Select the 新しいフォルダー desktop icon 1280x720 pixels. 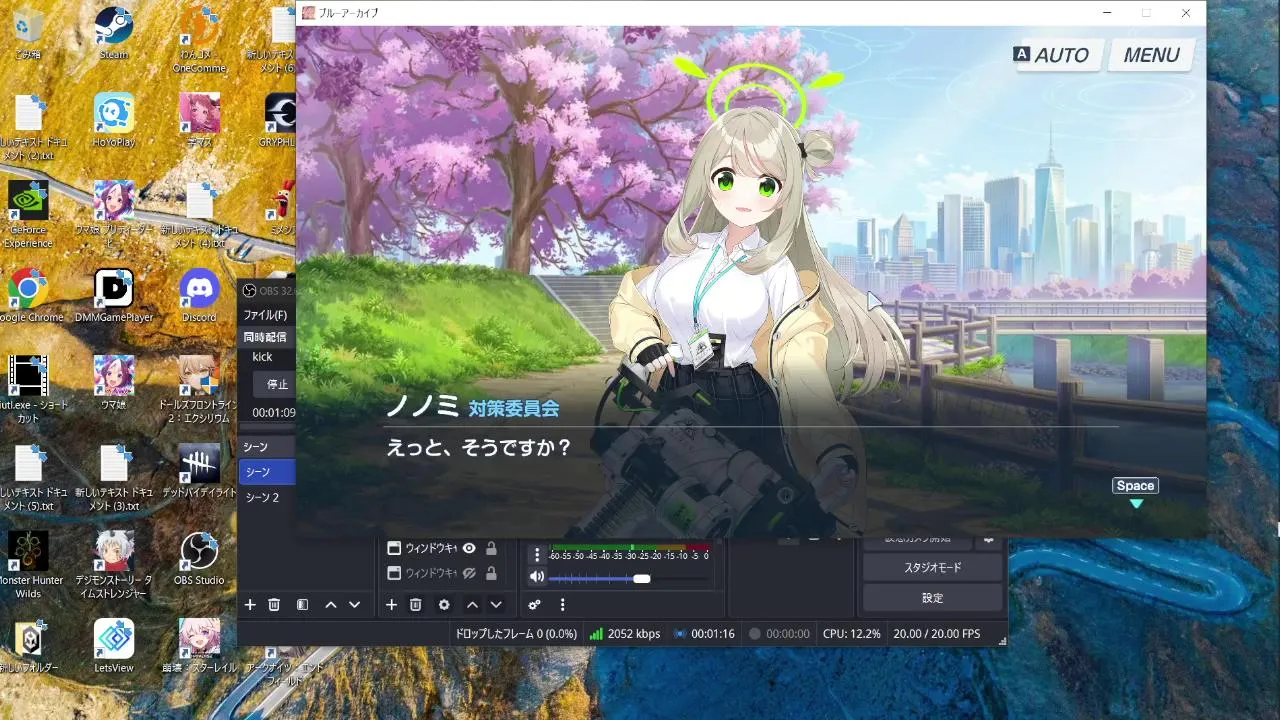coord(28,645)
